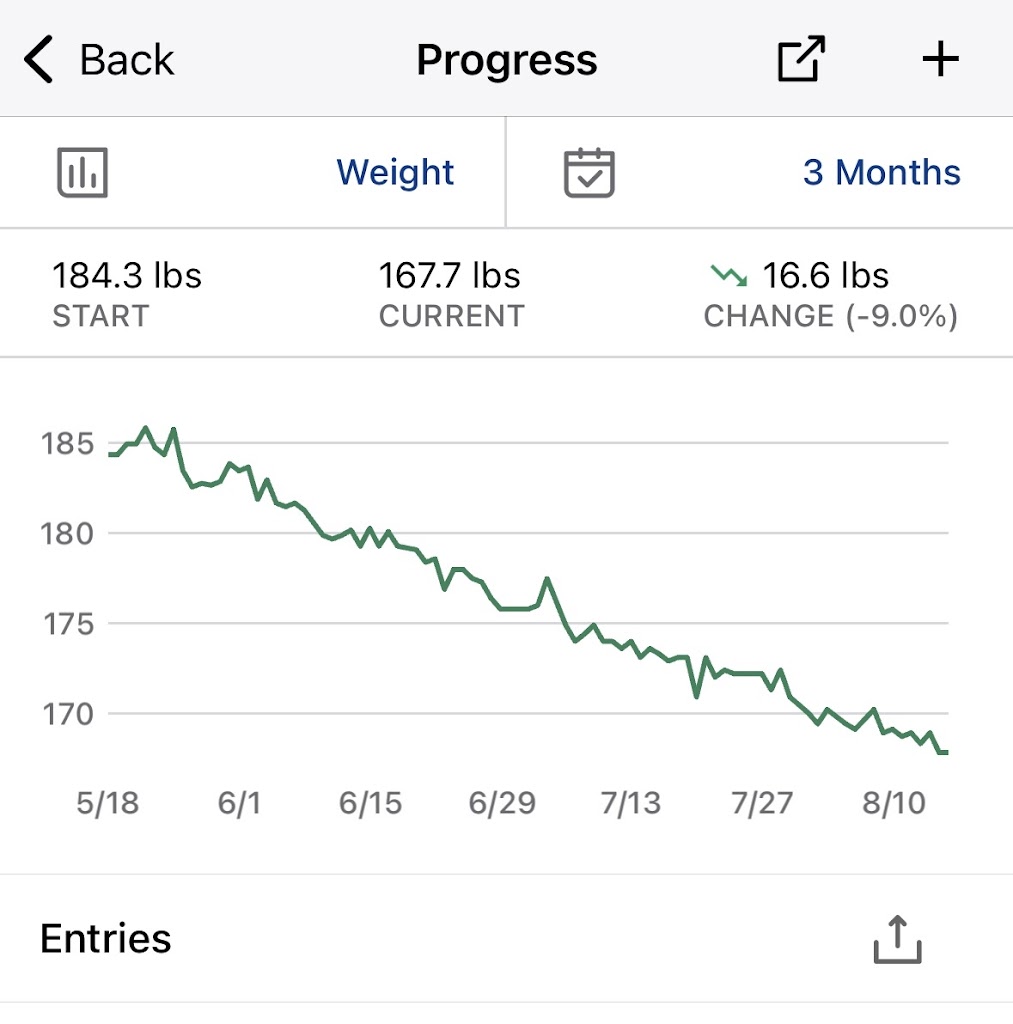Viewport: 1013px width, 1024px height.
Task: Tap the Entries section heading
Action: (106, 939)
